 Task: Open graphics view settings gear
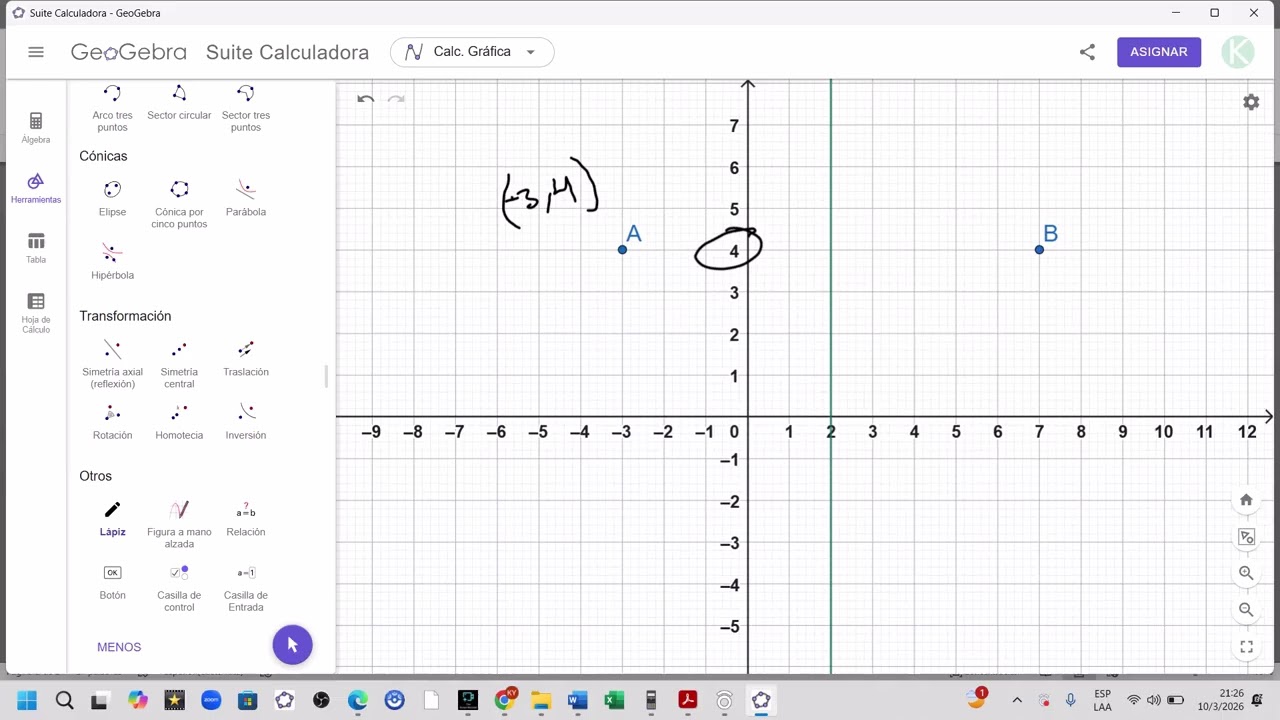1251,102
